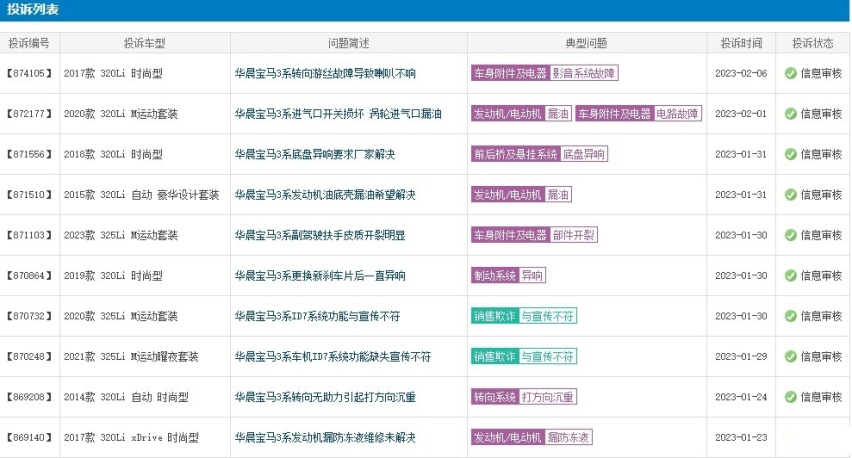Screen dimensions: 852x458
Task: Open complaint 华晨宝马3系进气口开关损坏 涡轮进气口漏油
Action: point(338,114)
